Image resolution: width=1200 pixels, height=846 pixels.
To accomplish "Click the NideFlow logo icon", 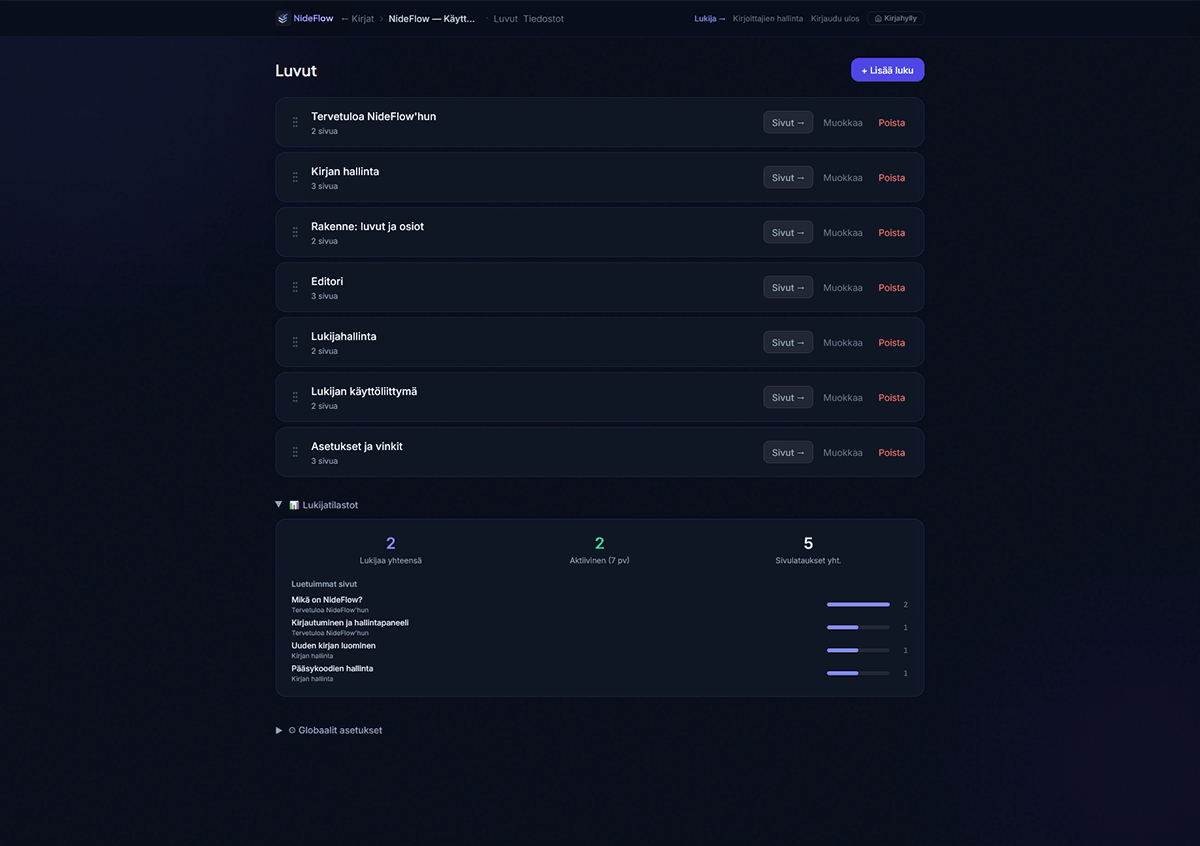I will coord(282,18).
